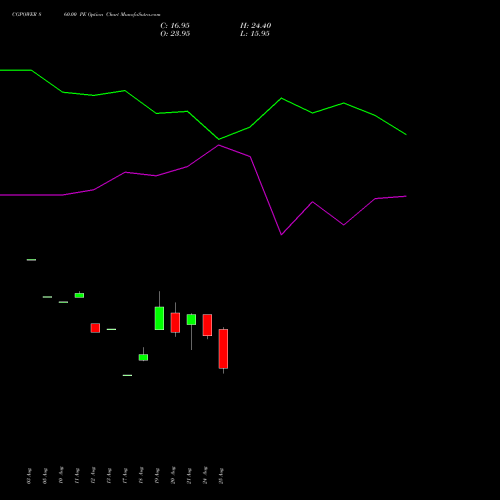Click the tallest red candle at the chart's end
500x500 pixels.
[223, 349]
